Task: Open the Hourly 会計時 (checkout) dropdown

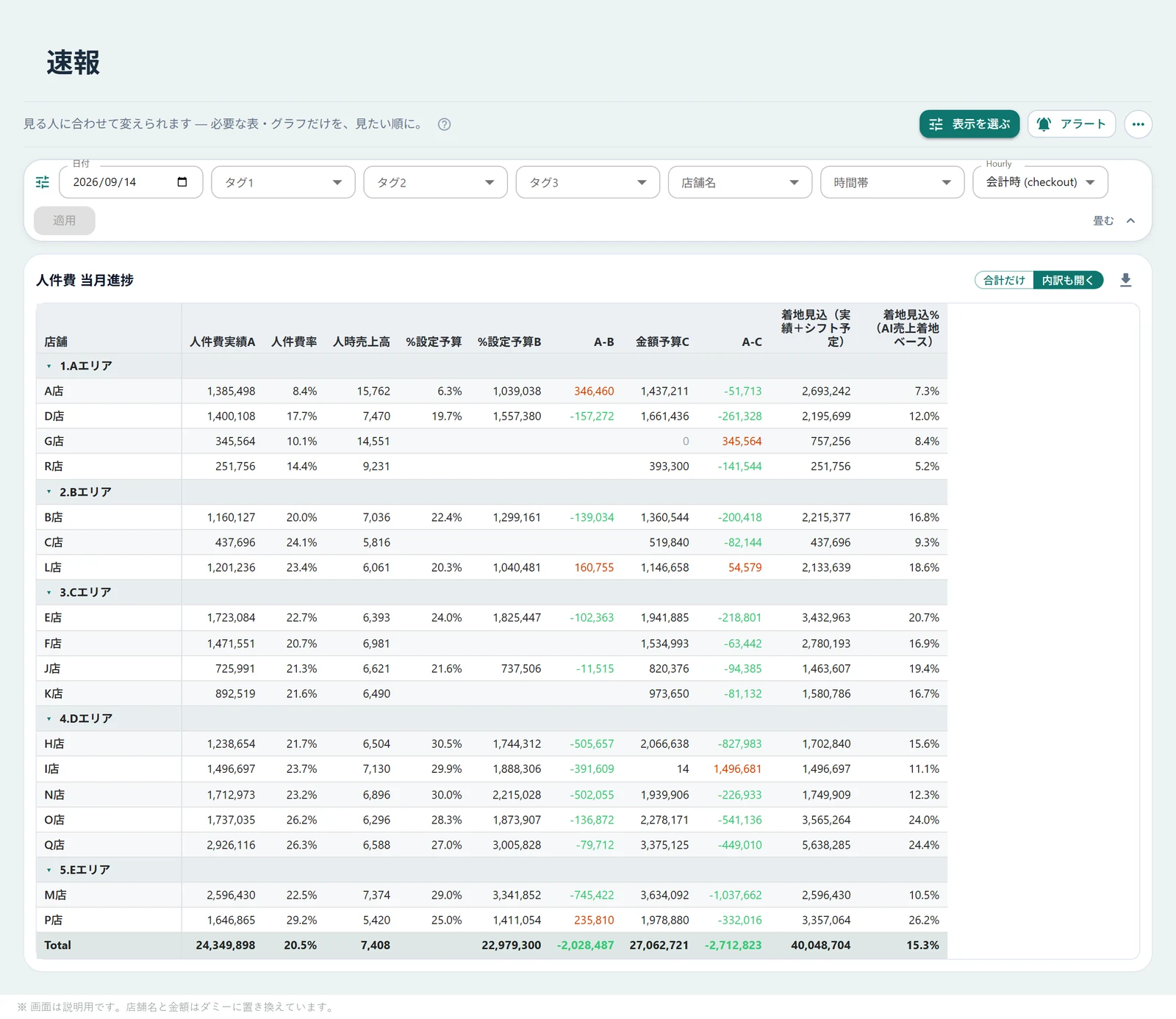Action: 1040,182
